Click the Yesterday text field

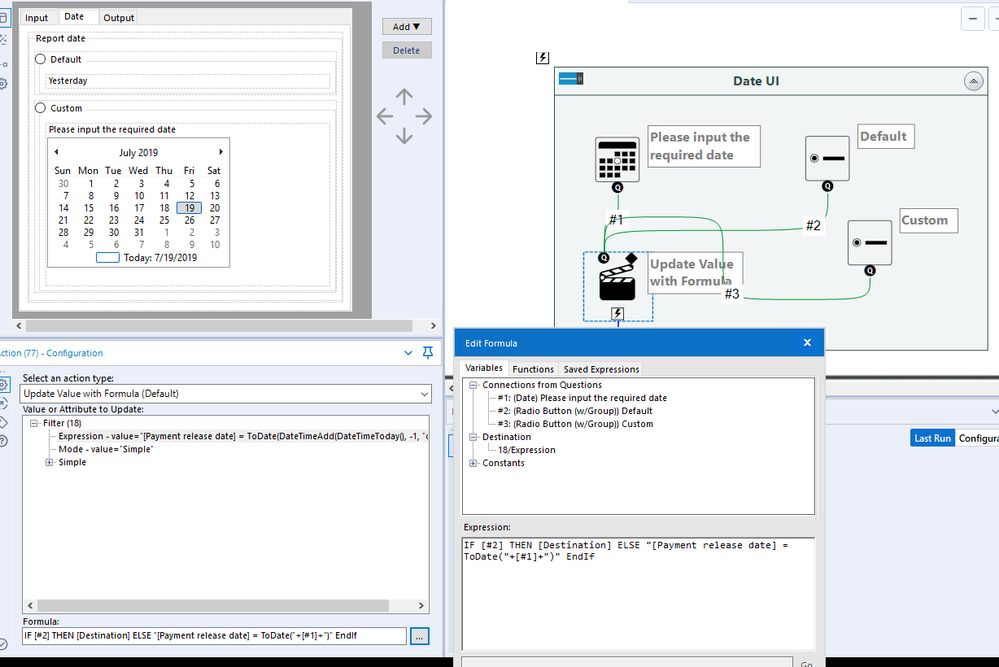[187, 81]
